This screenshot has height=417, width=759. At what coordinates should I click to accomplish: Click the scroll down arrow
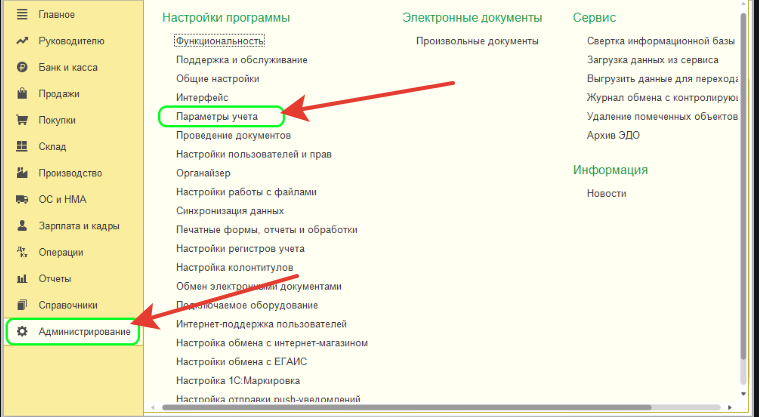[x=744, y=395]
